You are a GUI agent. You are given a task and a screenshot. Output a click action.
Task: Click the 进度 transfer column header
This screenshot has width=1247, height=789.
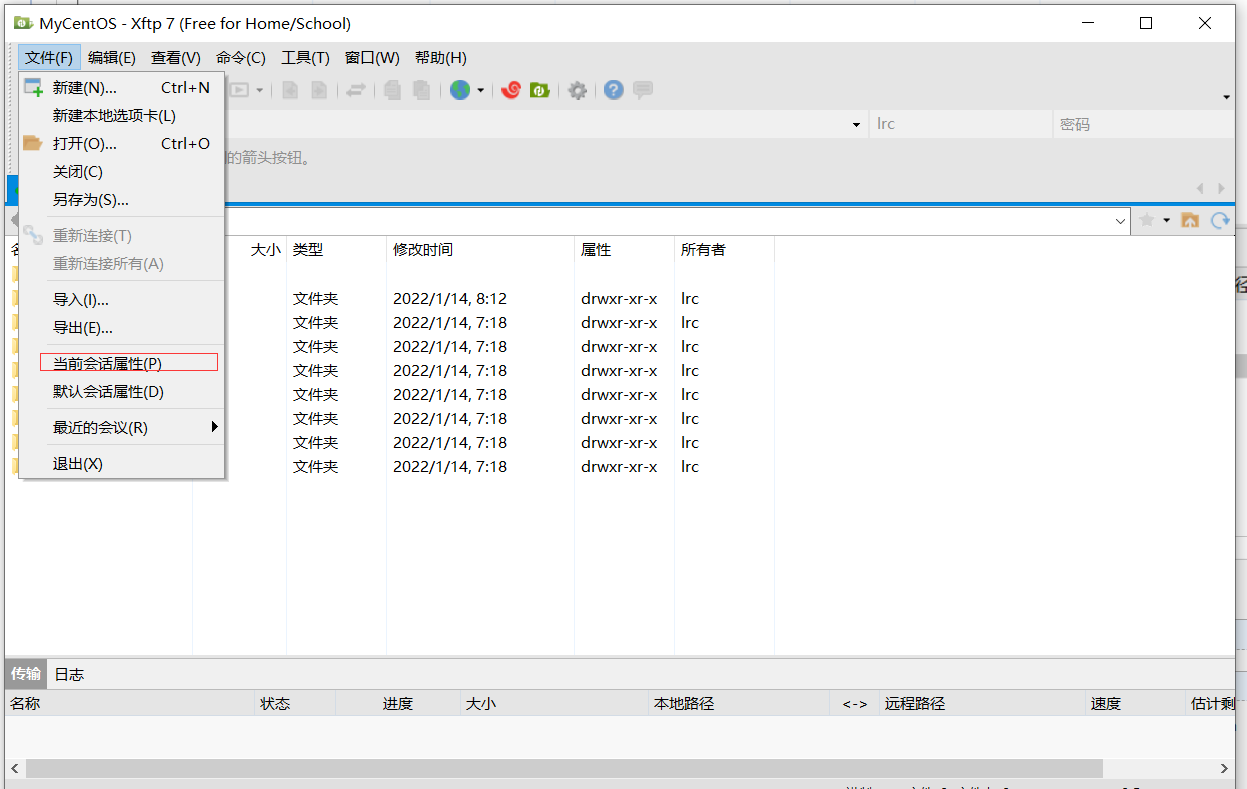tap(398, 704)
